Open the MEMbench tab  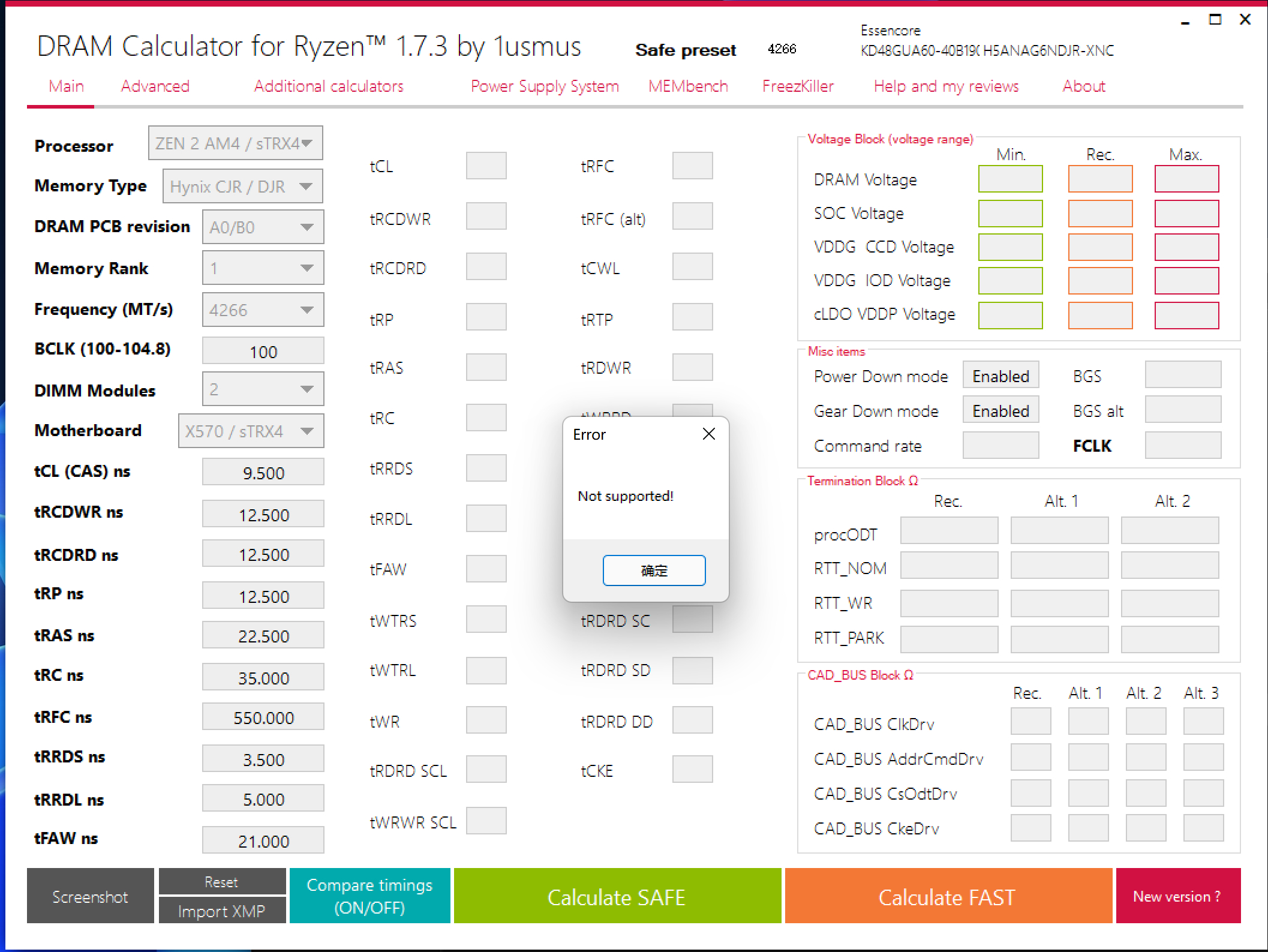tap(688, 86)
